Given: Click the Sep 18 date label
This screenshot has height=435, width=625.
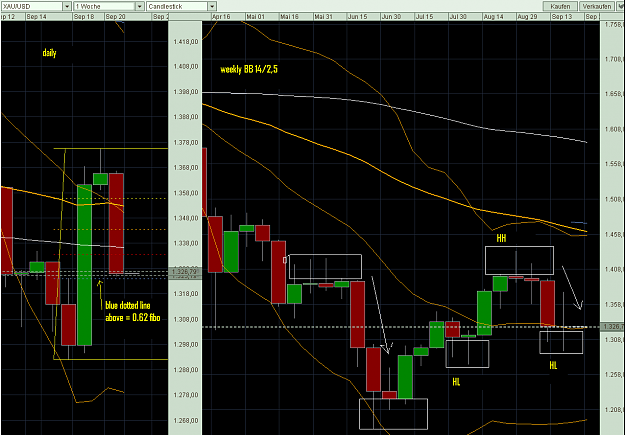Looking at the screenshot, I should (84, 17).
